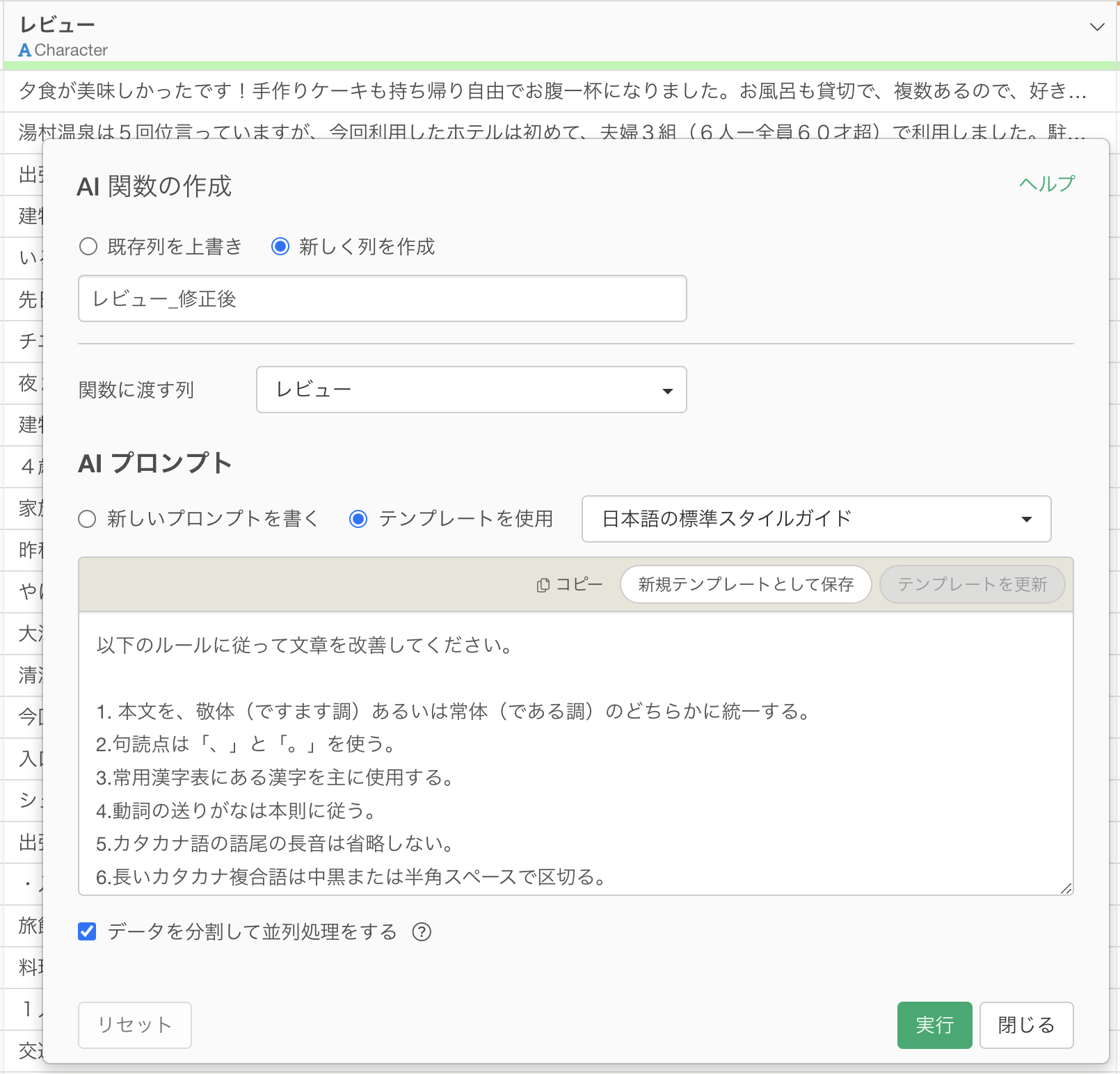Screen dimensions: 1120x1074
Task: Open the 関数に渡す列 dropdown
Action: click(471, 390)
